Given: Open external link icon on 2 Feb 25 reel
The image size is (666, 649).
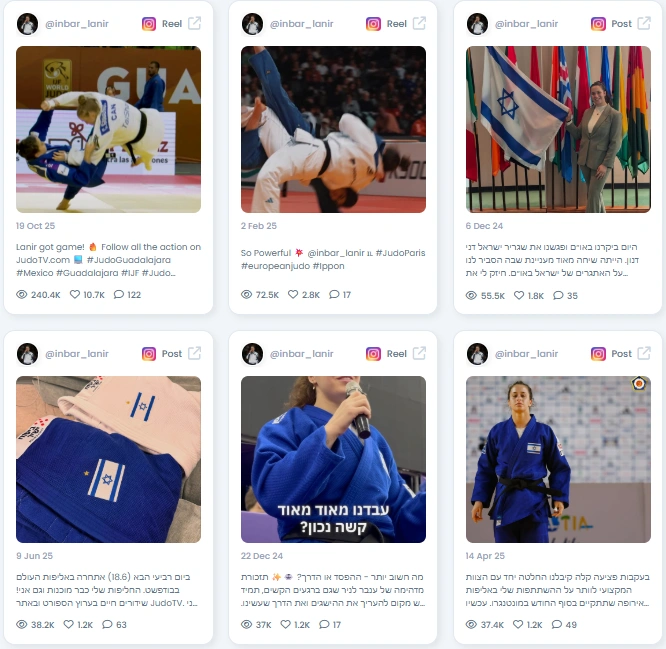Looking at the screenshot, I should 419,23.
